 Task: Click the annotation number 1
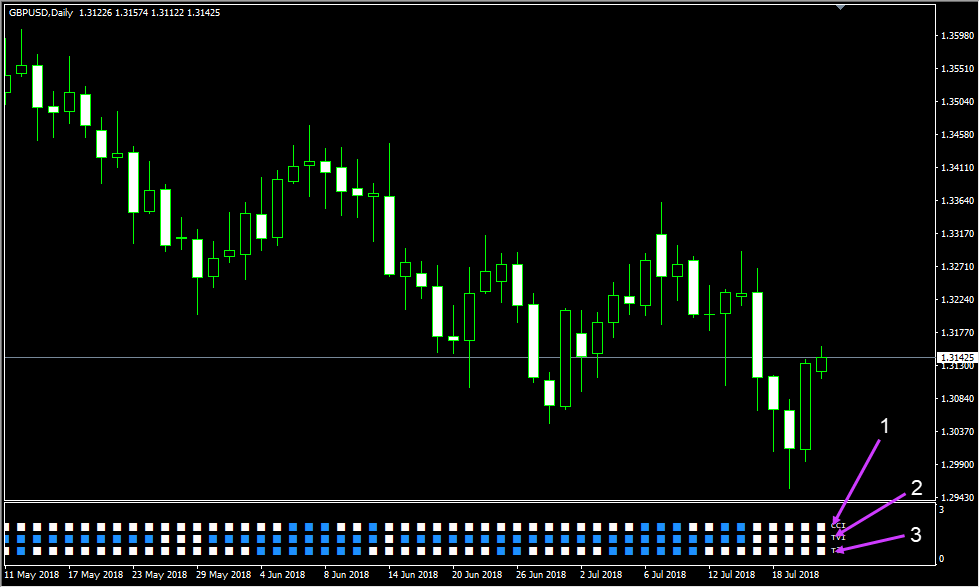click(x=883, y=427)
